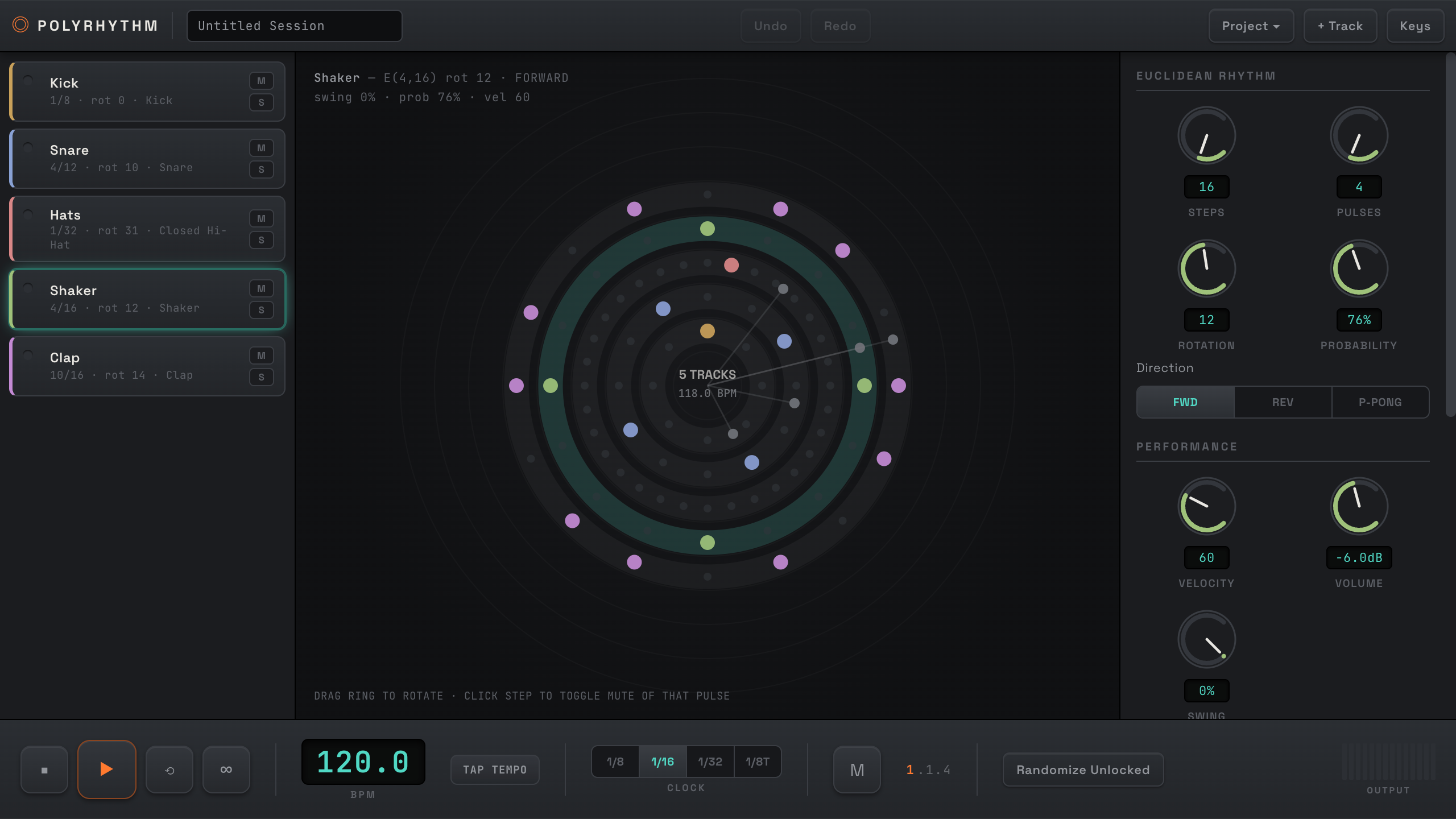Mute the Shaker track
This screenshot has width=1456, height=819.
pos(262,288)
